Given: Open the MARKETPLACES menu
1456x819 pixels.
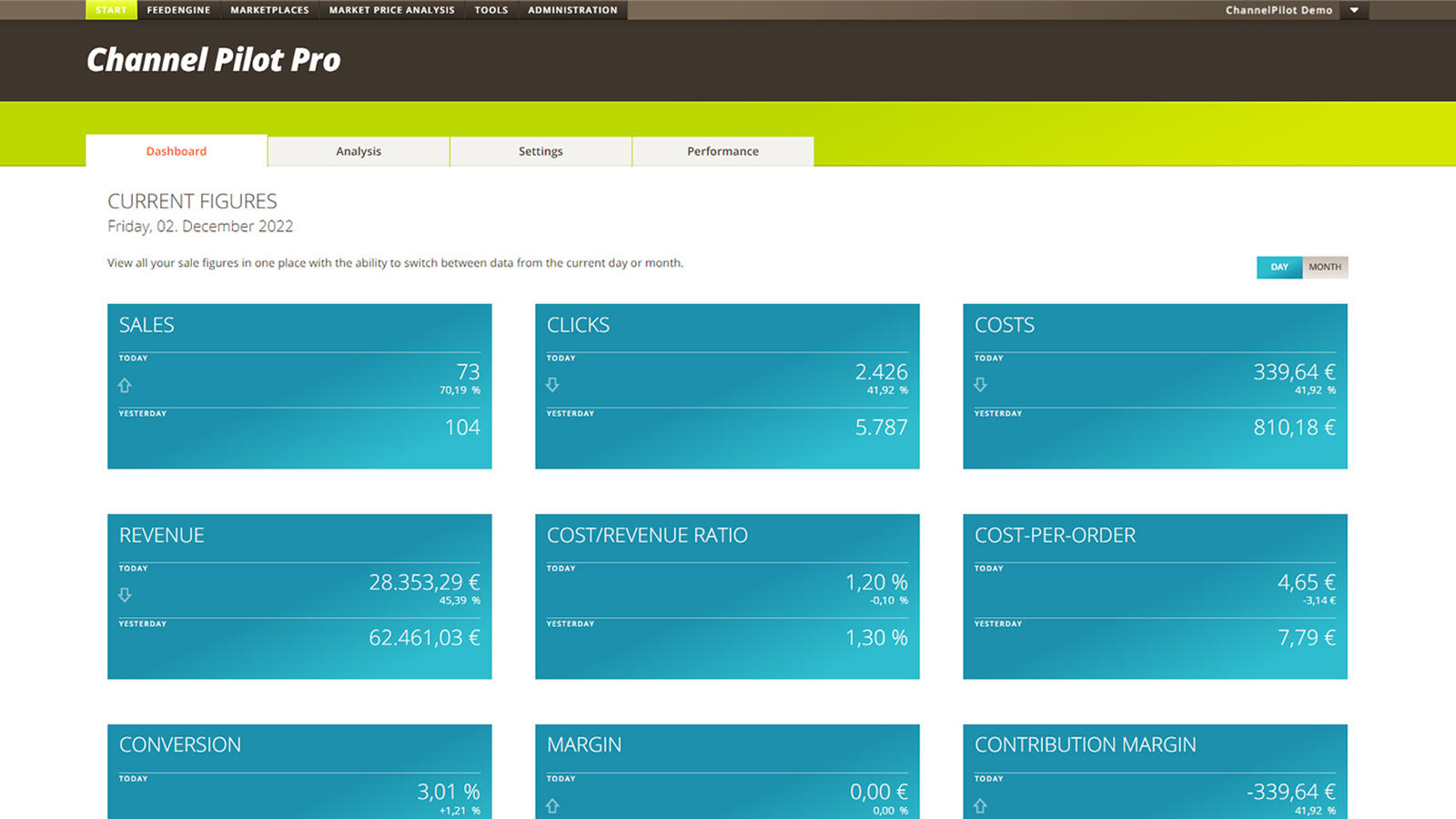Looking at the screenshot, I should click(x=269, y=10).
